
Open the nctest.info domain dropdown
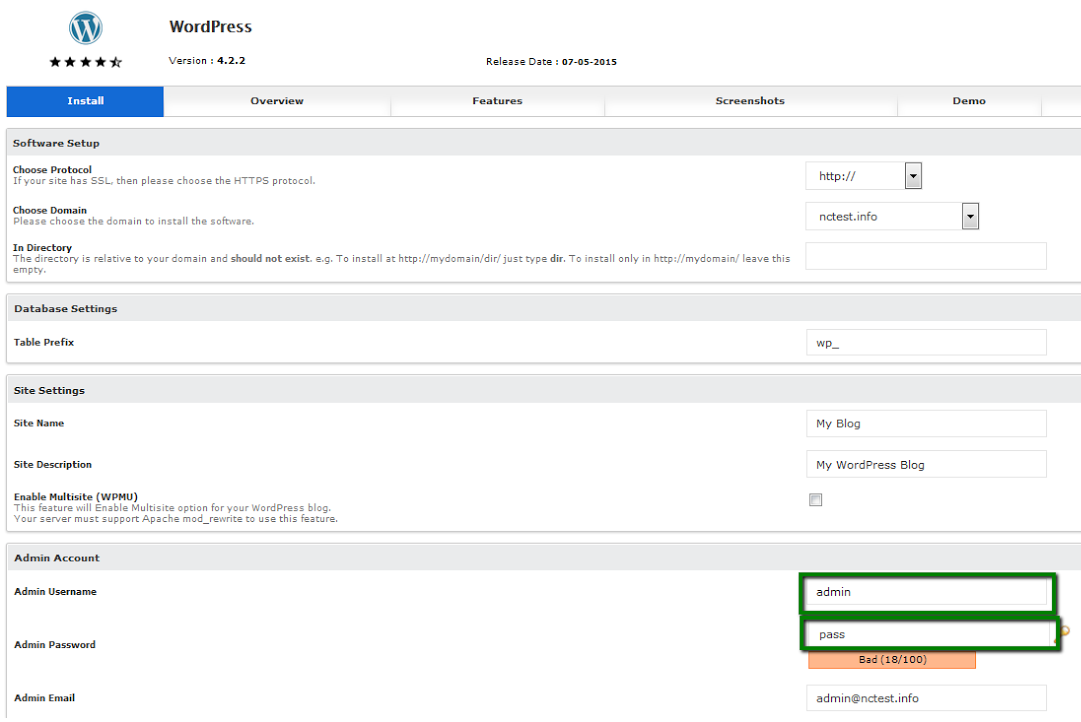point(892,217)
